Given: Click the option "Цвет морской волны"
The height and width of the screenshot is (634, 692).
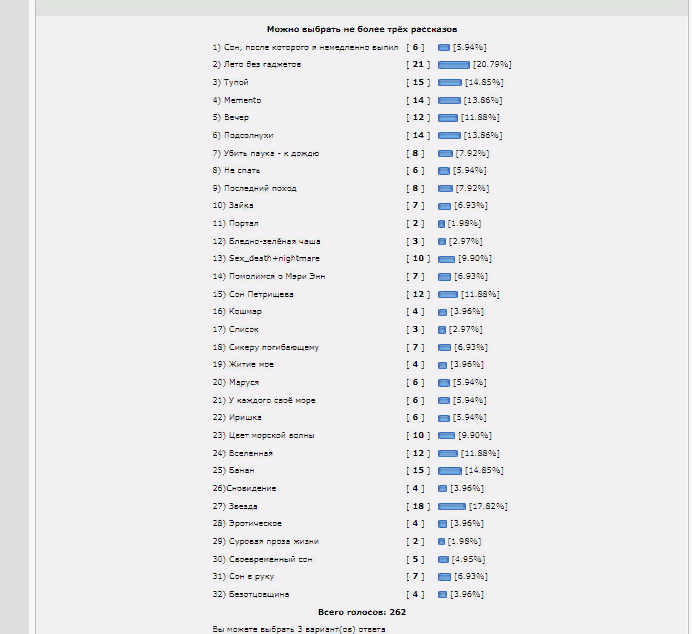Looking at the screenshot, I should coord(271,436).
